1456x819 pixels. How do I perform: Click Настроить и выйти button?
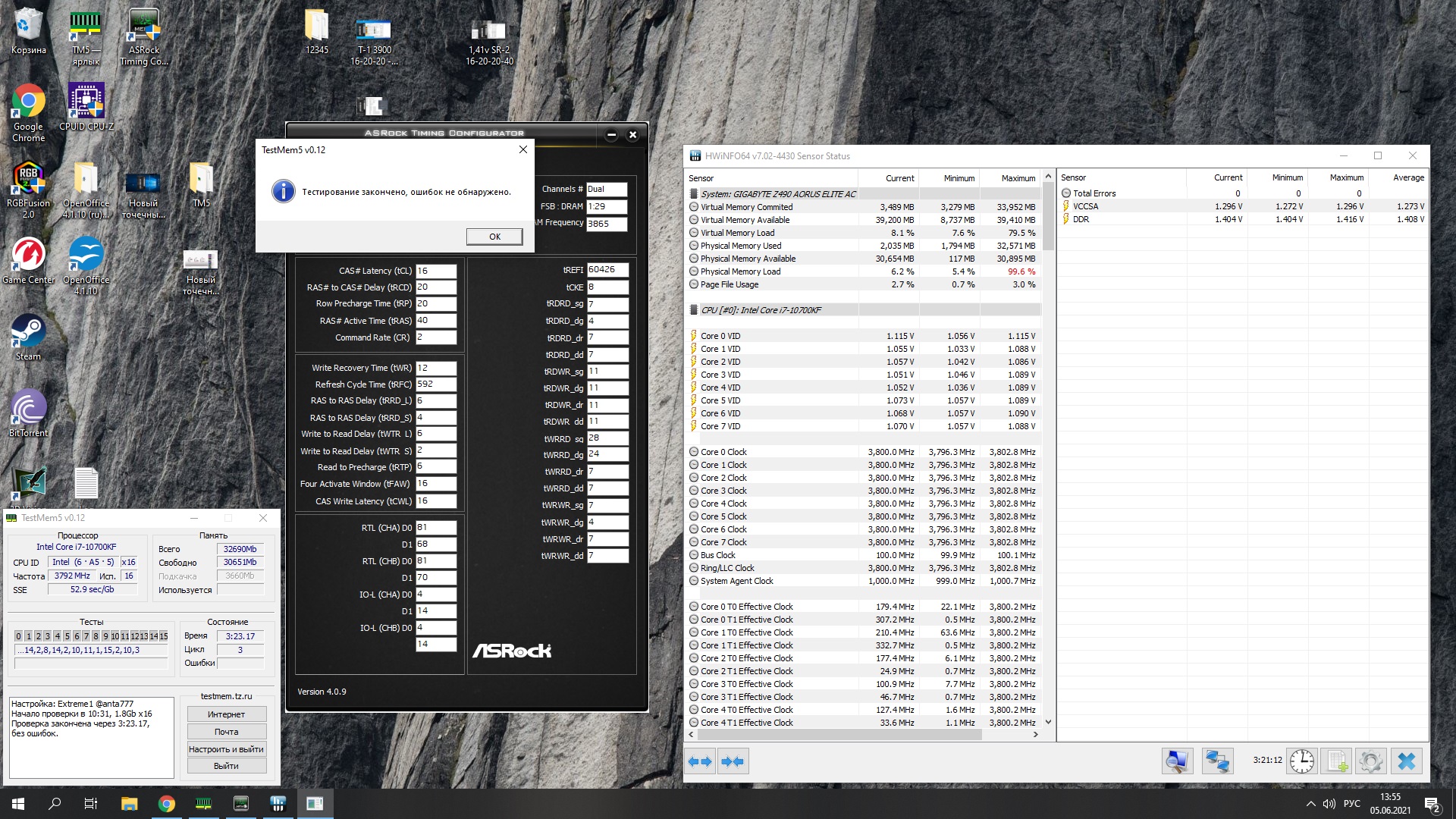226,749
